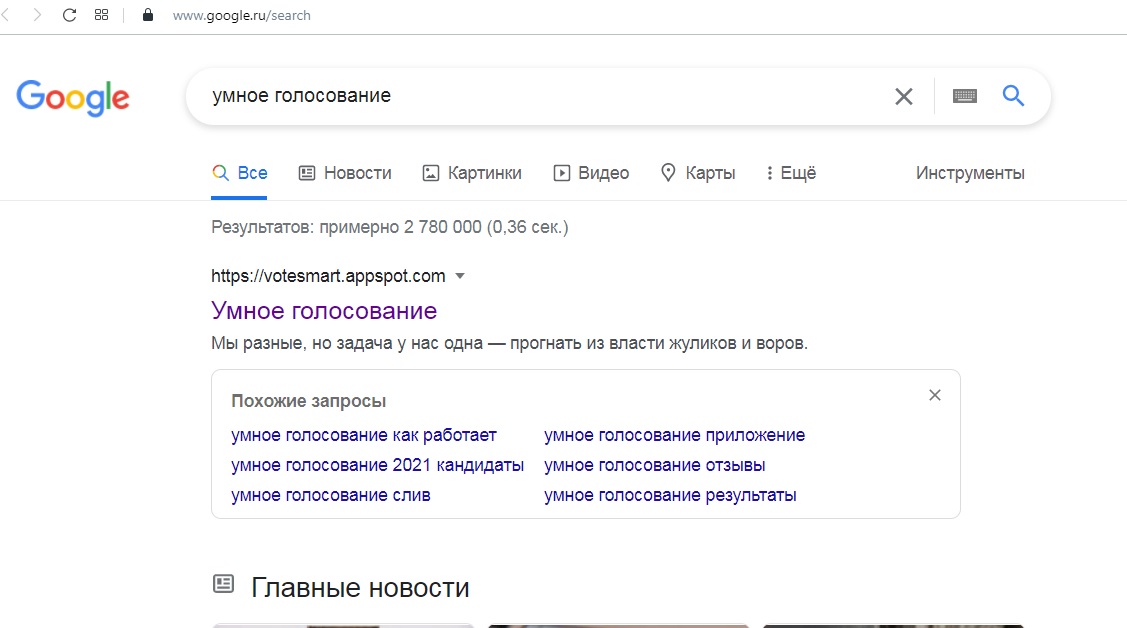Open 'Инструменты' search tools
Screen dimensions: 1127x628
[x=970, y=173]
